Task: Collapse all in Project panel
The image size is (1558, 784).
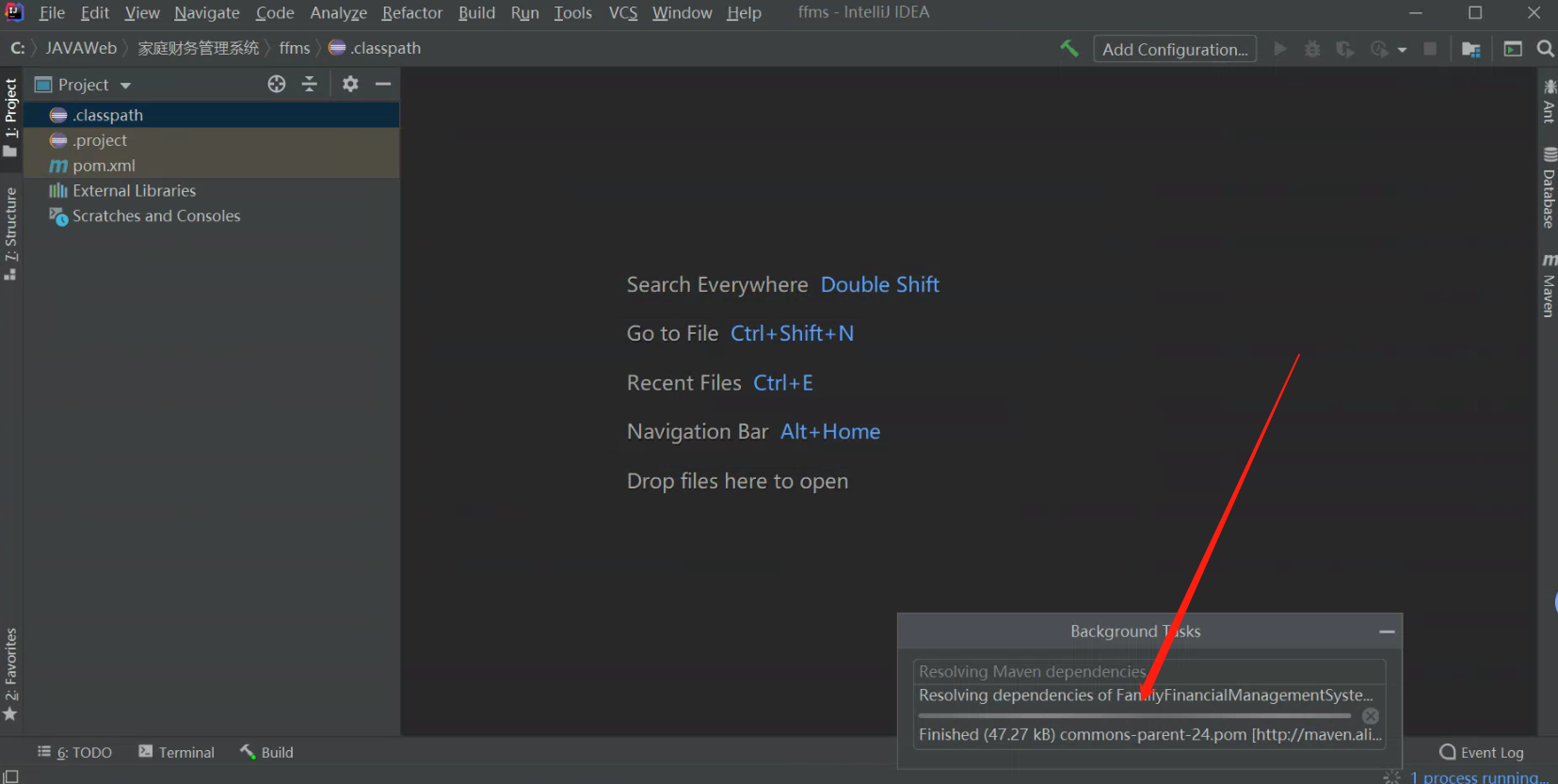Action: point(310,84)
